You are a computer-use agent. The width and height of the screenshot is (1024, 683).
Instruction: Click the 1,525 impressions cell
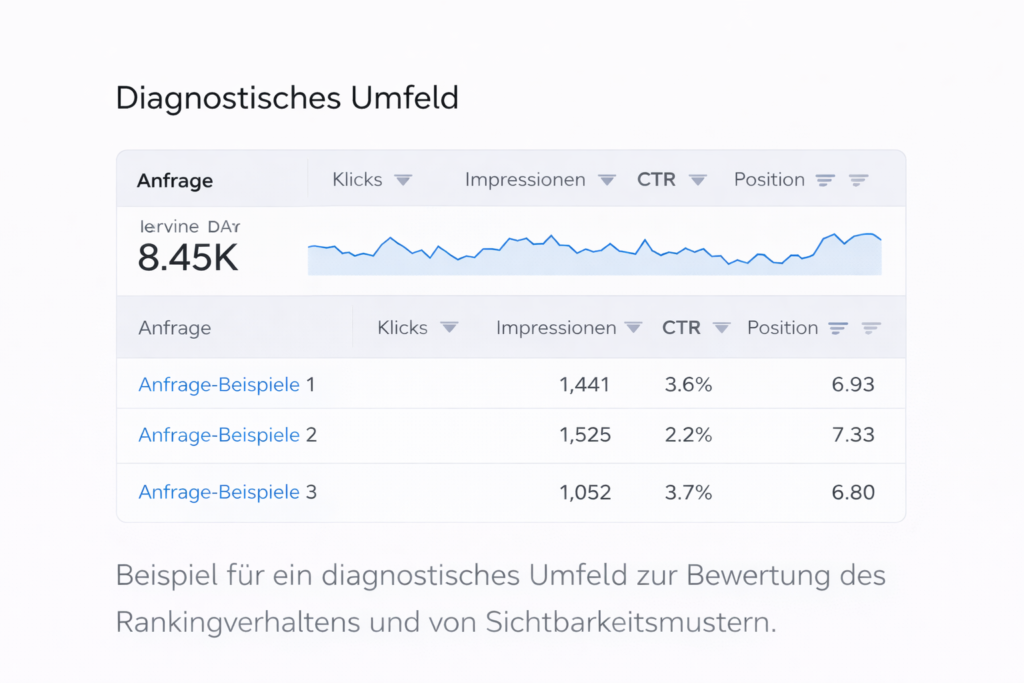pyautogui.click(x=585, y=435)
